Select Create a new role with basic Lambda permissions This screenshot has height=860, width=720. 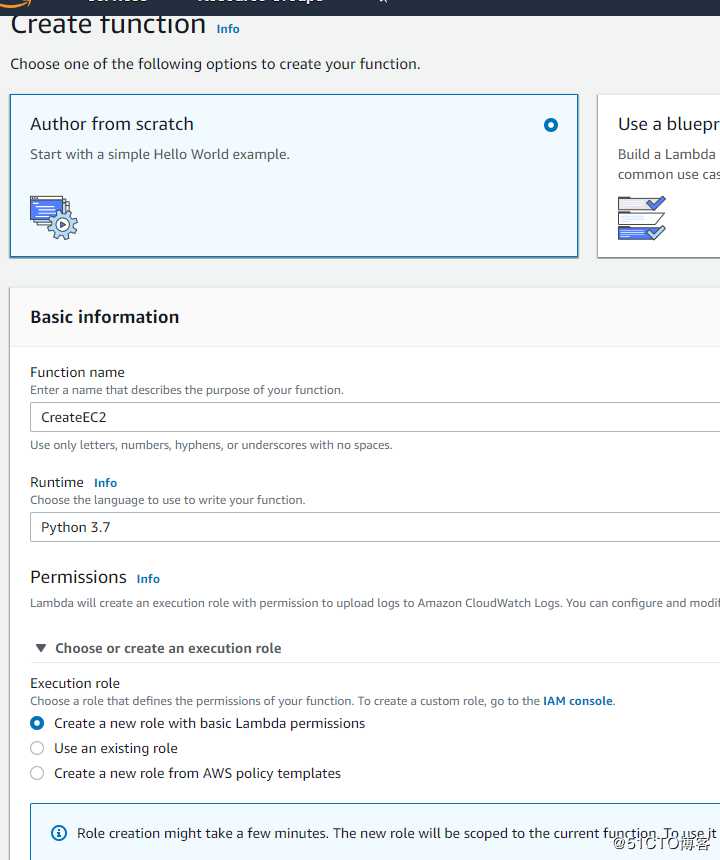[x=37, y=723]
